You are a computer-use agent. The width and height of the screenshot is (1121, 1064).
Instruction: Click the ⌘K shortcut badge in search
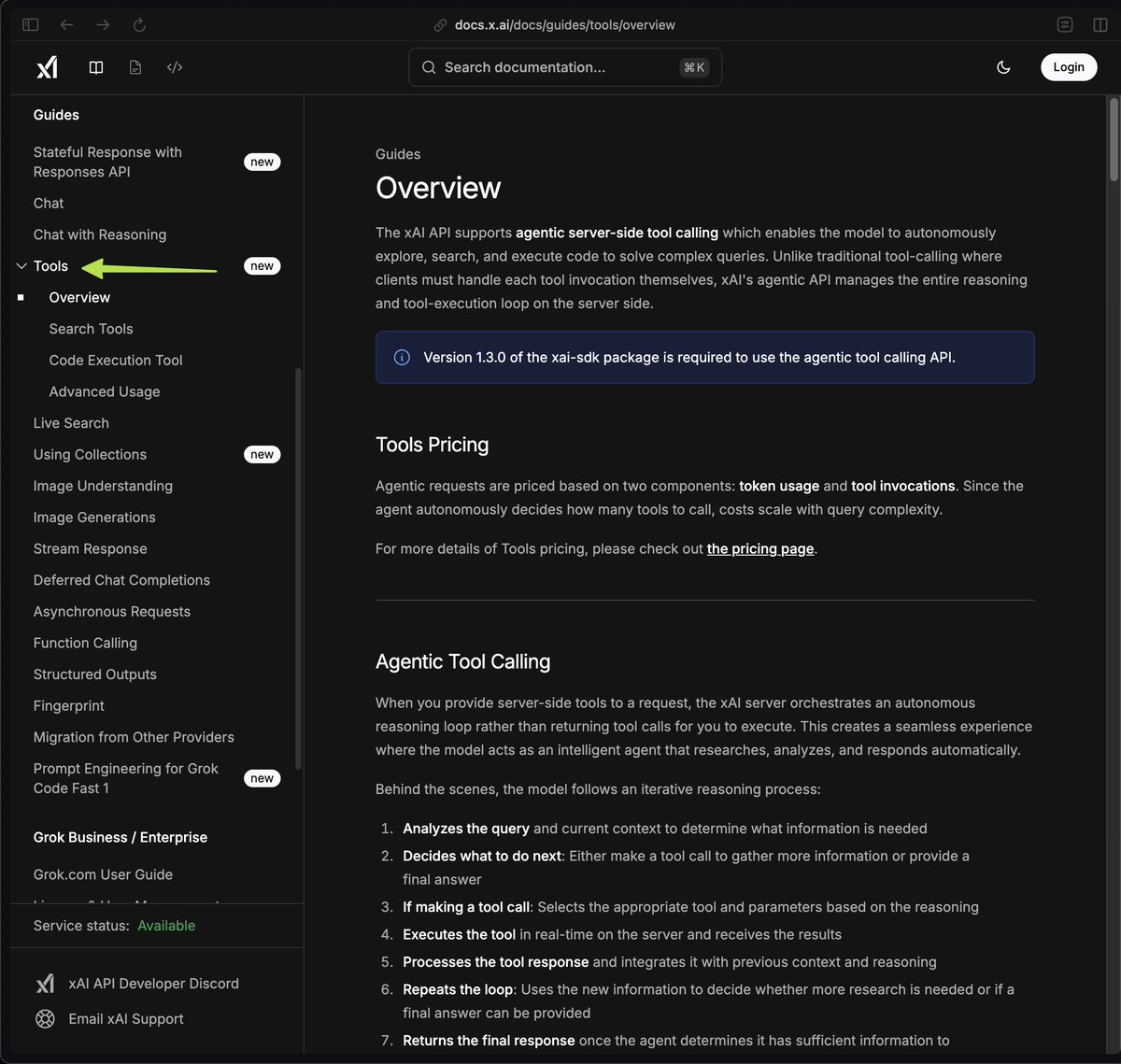pyautogui.click(x=694, y=67)
